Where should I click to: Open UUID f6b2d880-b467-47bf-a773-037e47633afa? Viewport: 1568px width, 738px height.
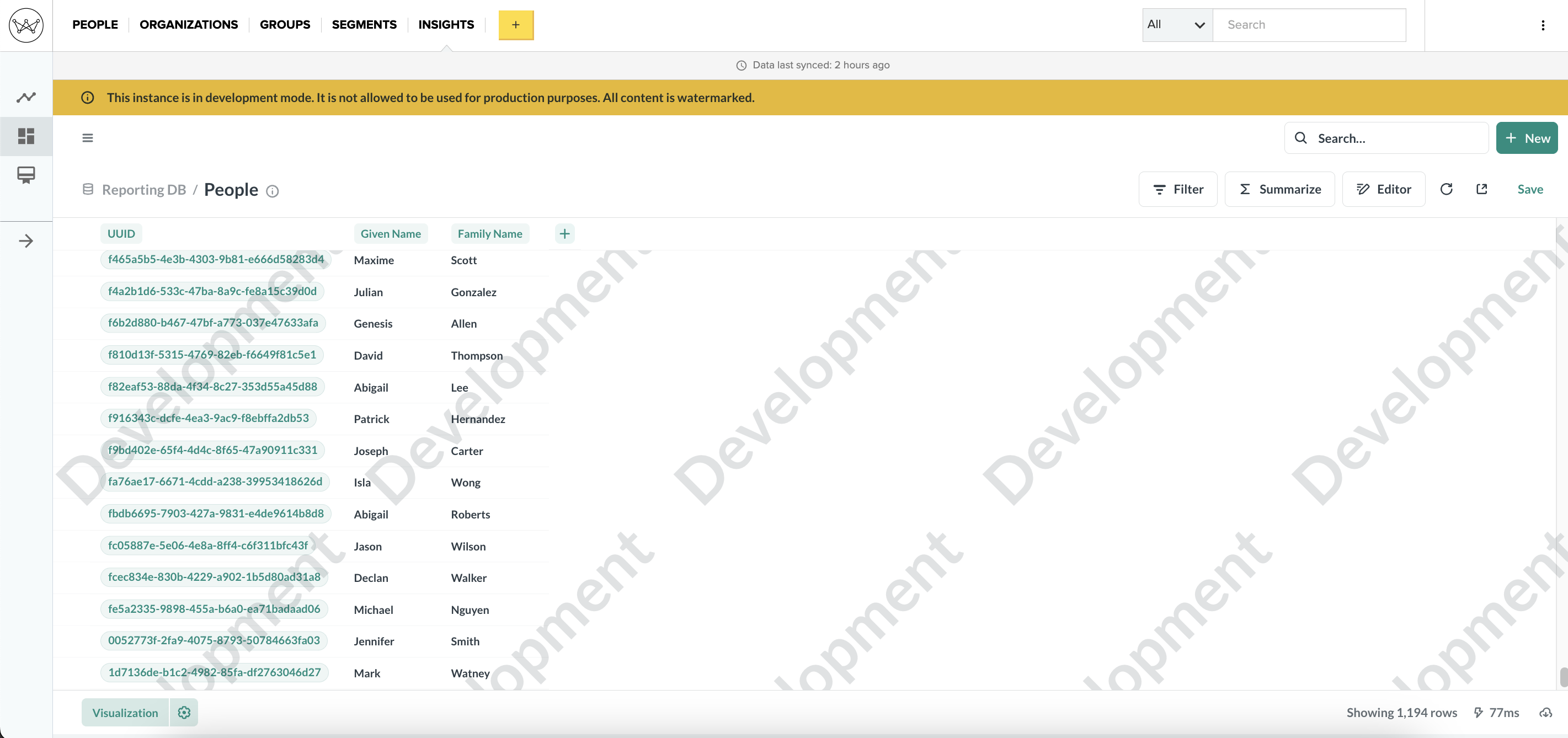pos(213,323)
